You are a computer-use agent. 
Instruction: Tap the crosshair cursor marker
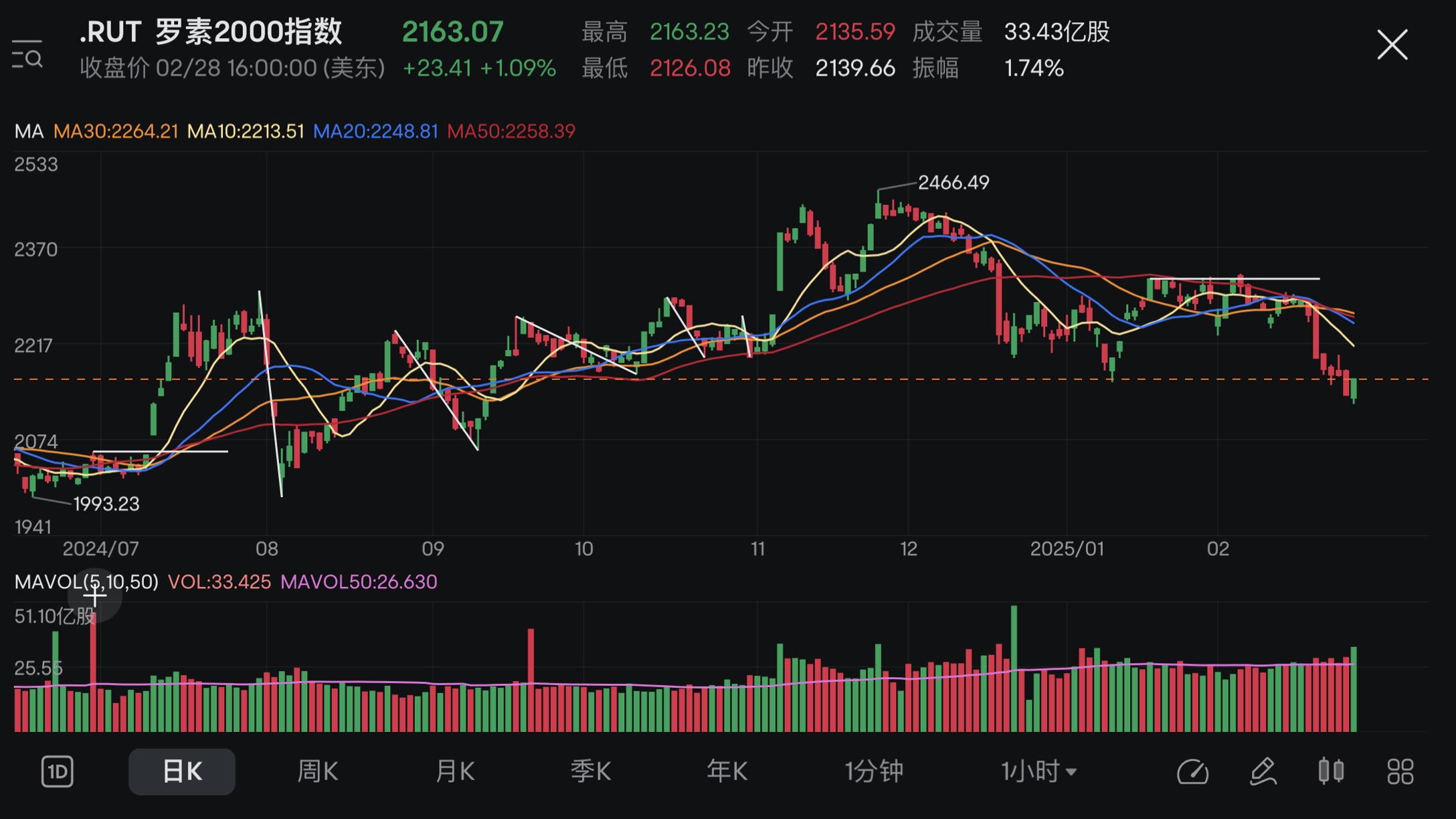pos(94,594)
